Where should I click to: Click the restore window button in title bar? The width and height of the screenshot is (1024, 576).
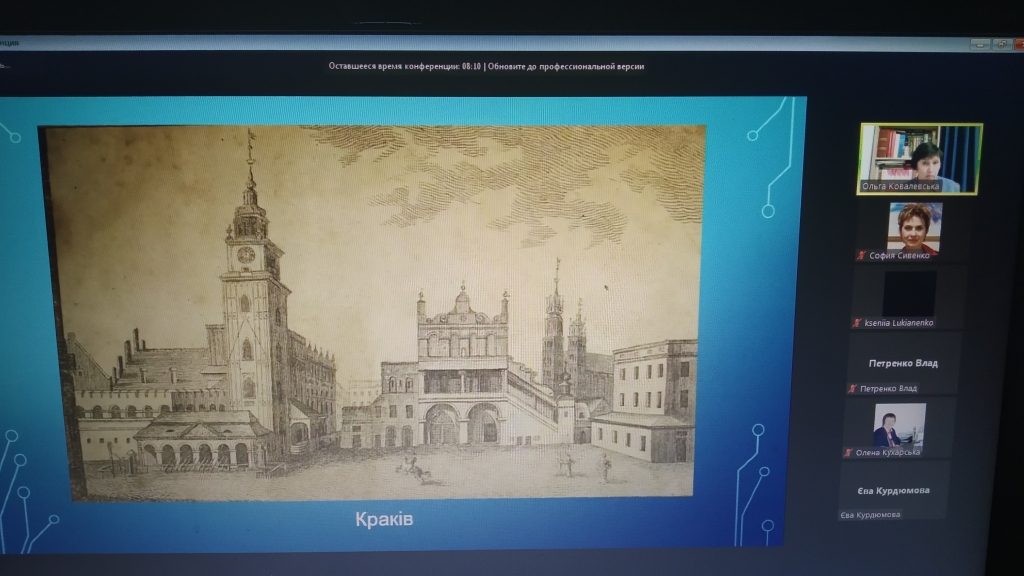point(1001,44)
